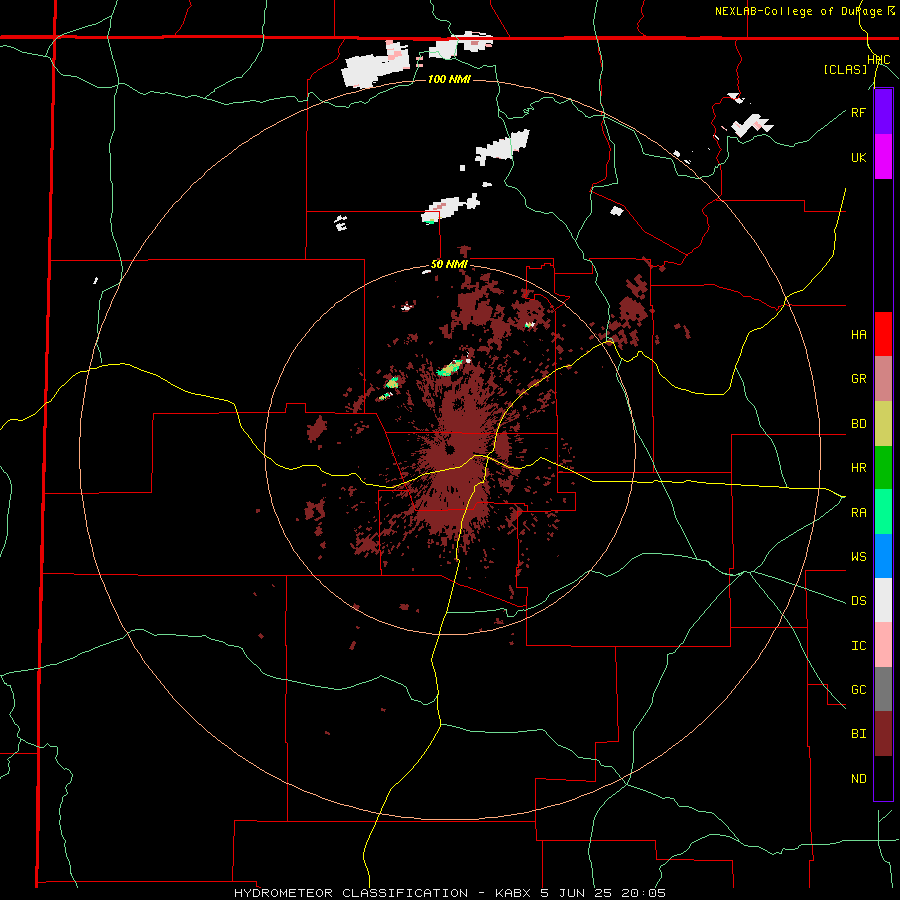900x900 pixels.
Task: Click the HYDROMETEOR CLASSIFICATION title text
Action: tap(351, 893)
